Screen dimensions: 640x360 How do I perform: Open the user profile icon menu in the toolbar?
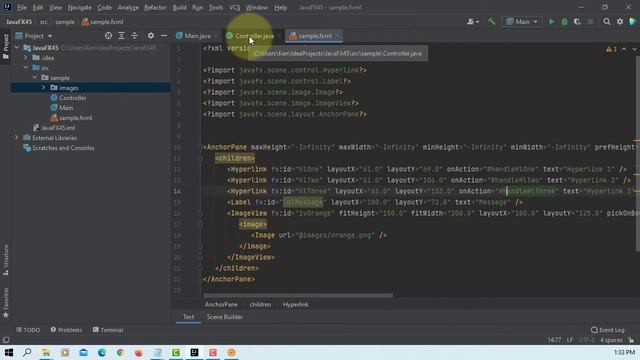coord(473,22)
